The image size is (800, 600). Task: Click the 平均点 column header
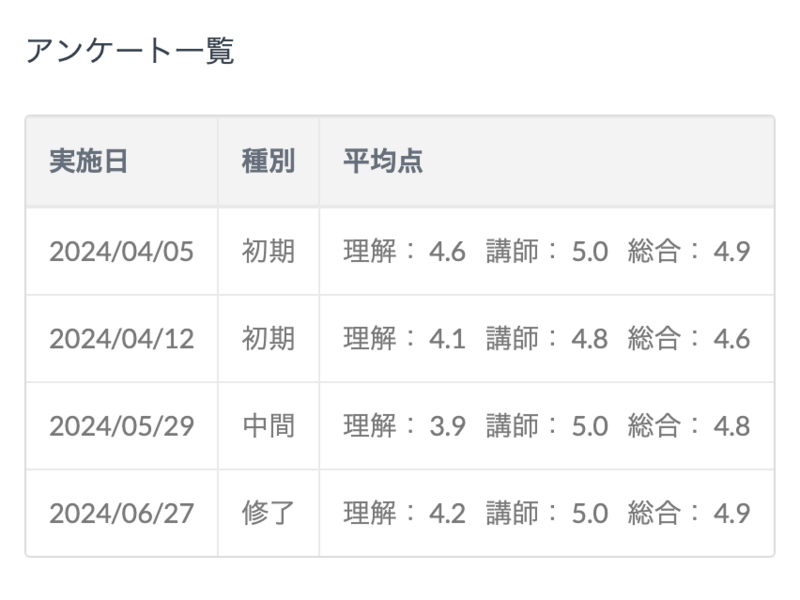[x=383, y=162]
